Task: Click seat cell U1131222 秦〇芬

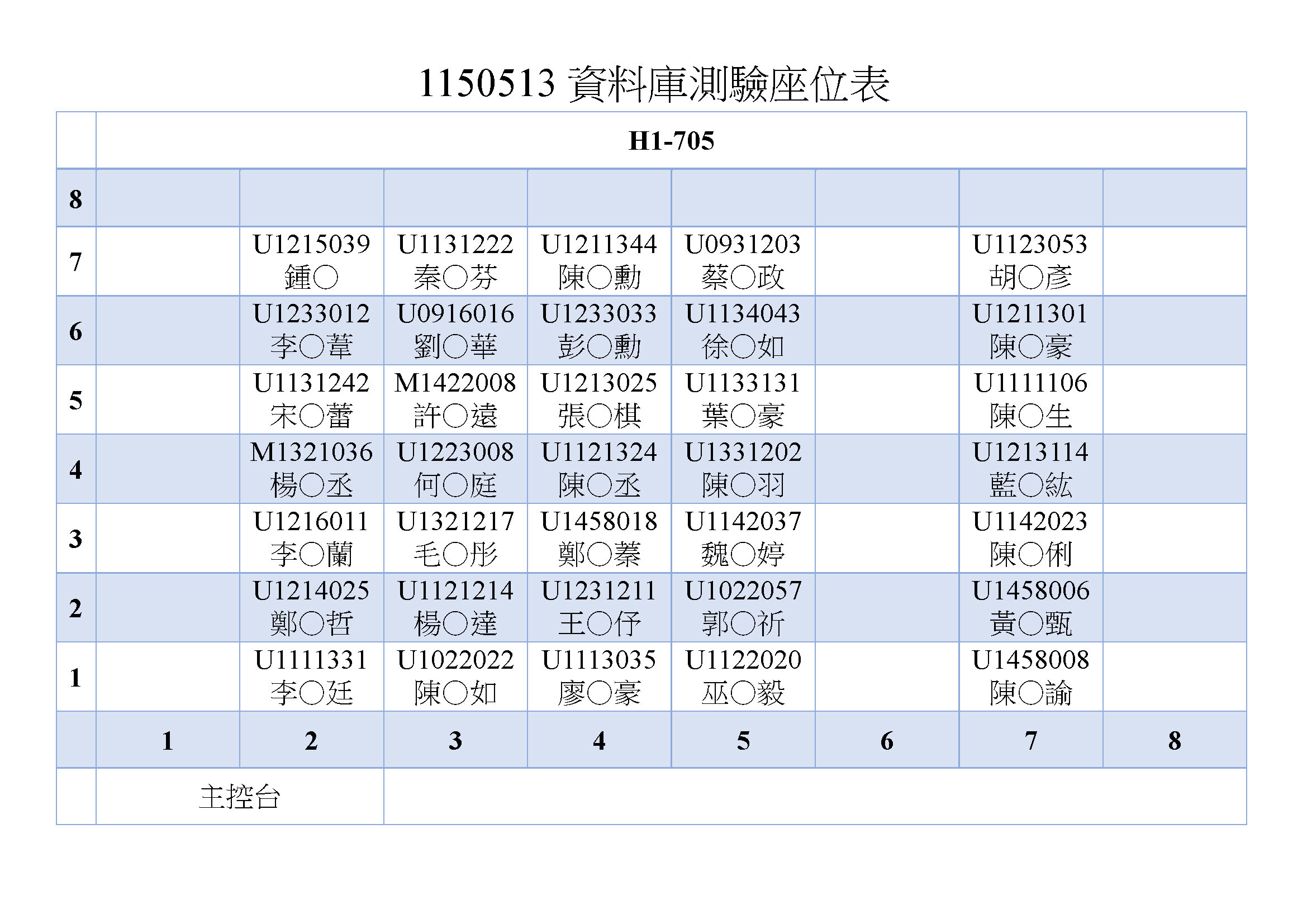Action: (x=455, y=261)
